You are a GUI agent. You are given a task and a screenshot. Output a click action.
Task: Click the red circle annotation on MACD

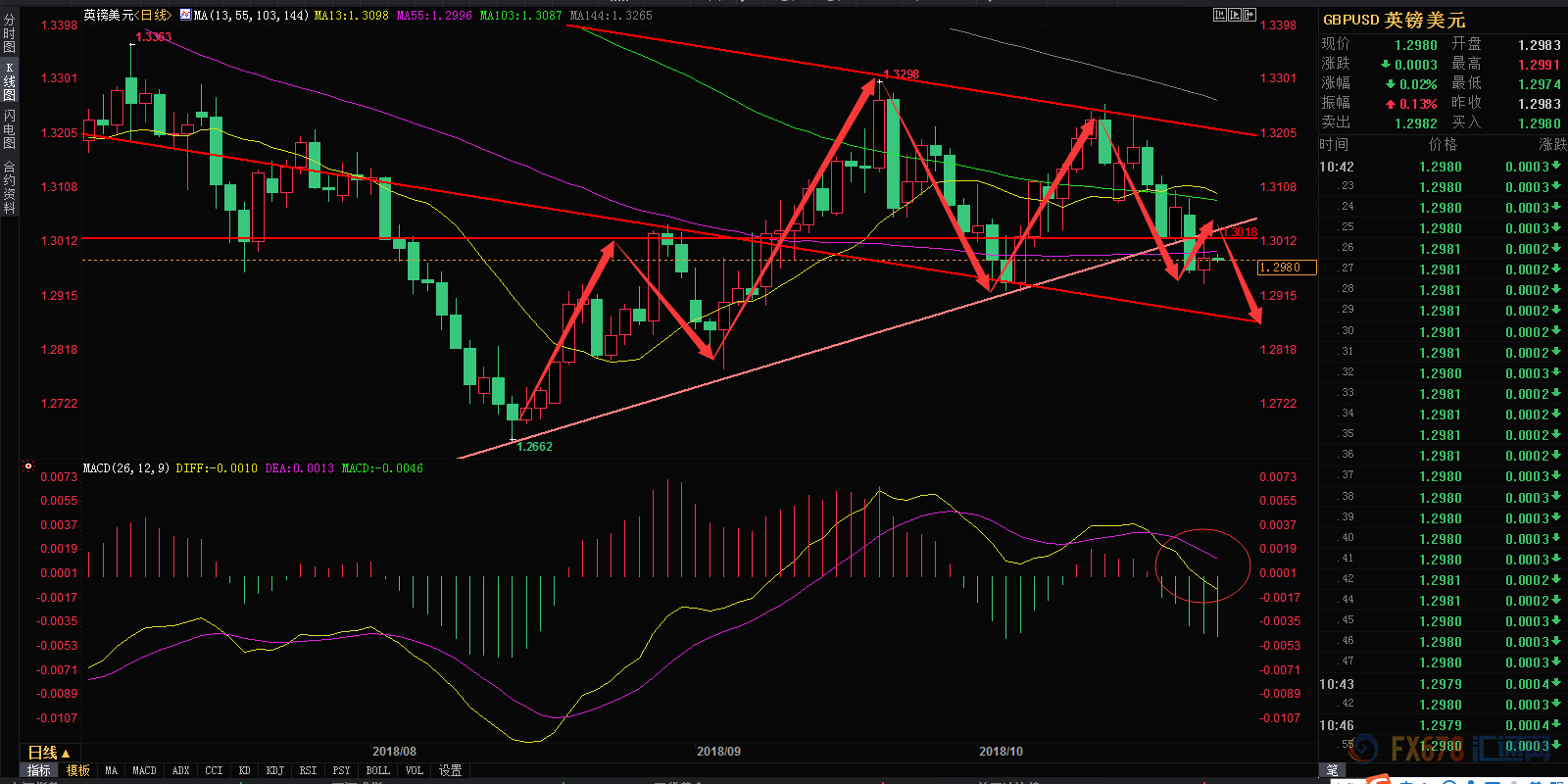click(x=1202, y=564)
